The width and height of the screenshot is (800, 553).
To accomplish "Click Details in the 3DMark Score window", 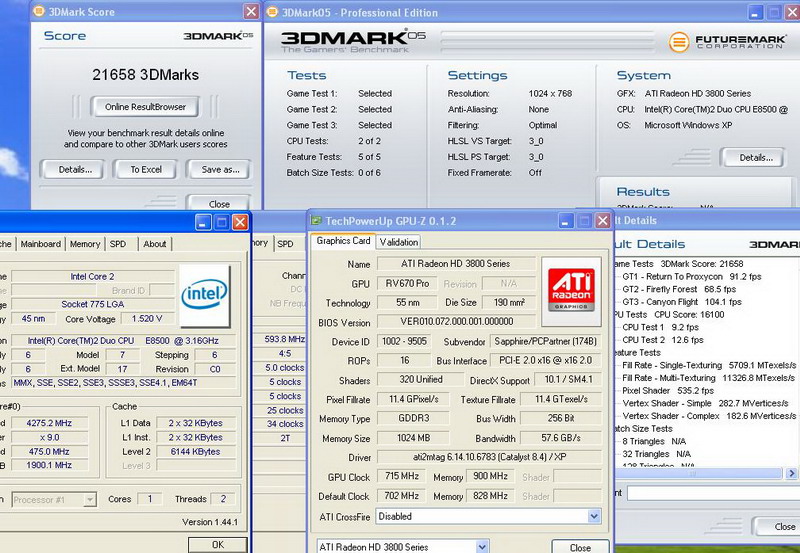I will click(x=72, y=169).
